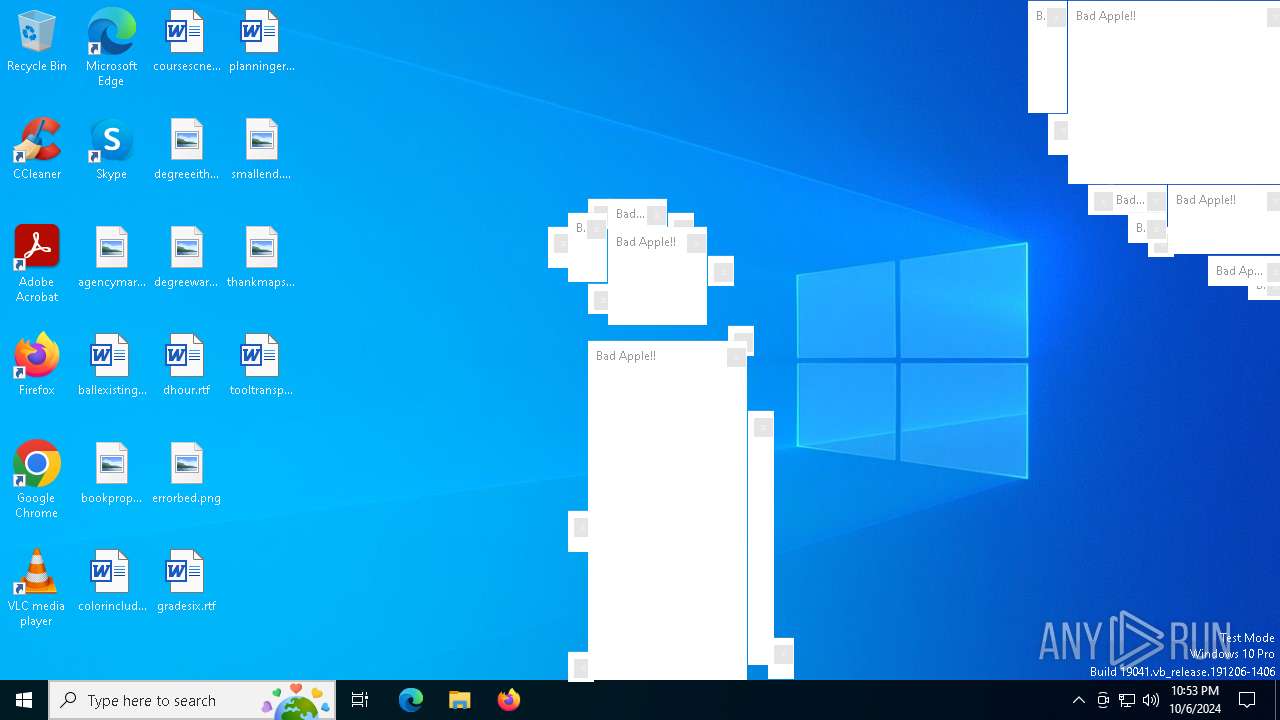
Task: Open File Explorer from the taskbar
Action: tap(460, 700)
